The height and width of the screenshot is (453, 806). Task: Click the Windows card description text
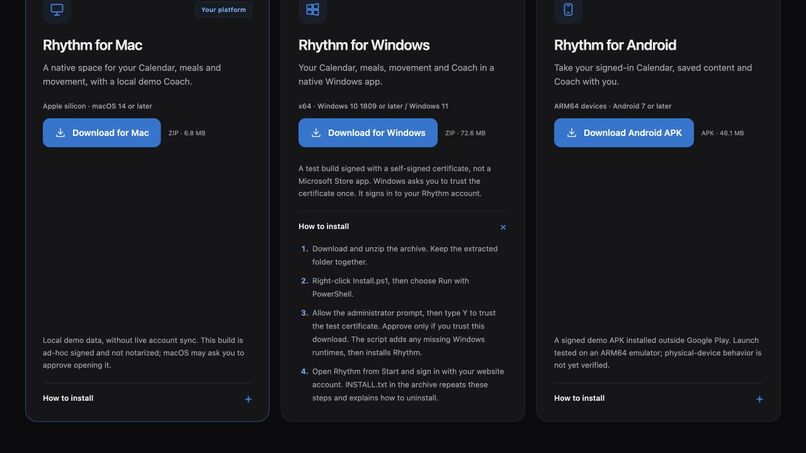click(x=396, y=75)
